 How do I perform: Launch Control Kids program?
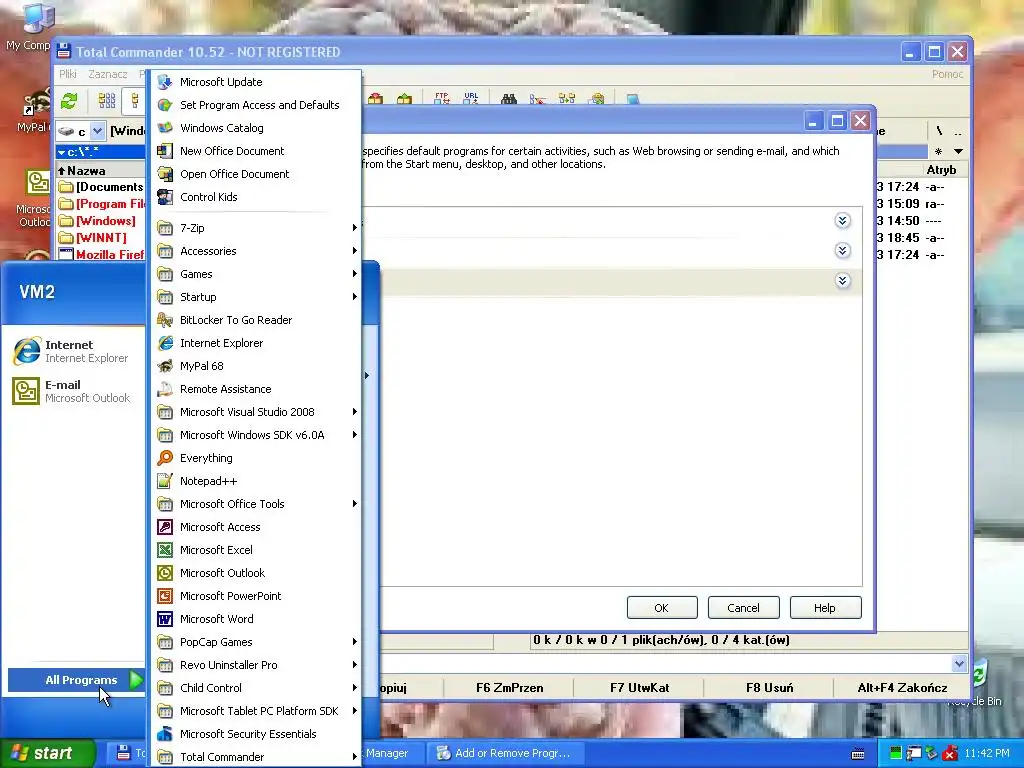tap(256, 197)
